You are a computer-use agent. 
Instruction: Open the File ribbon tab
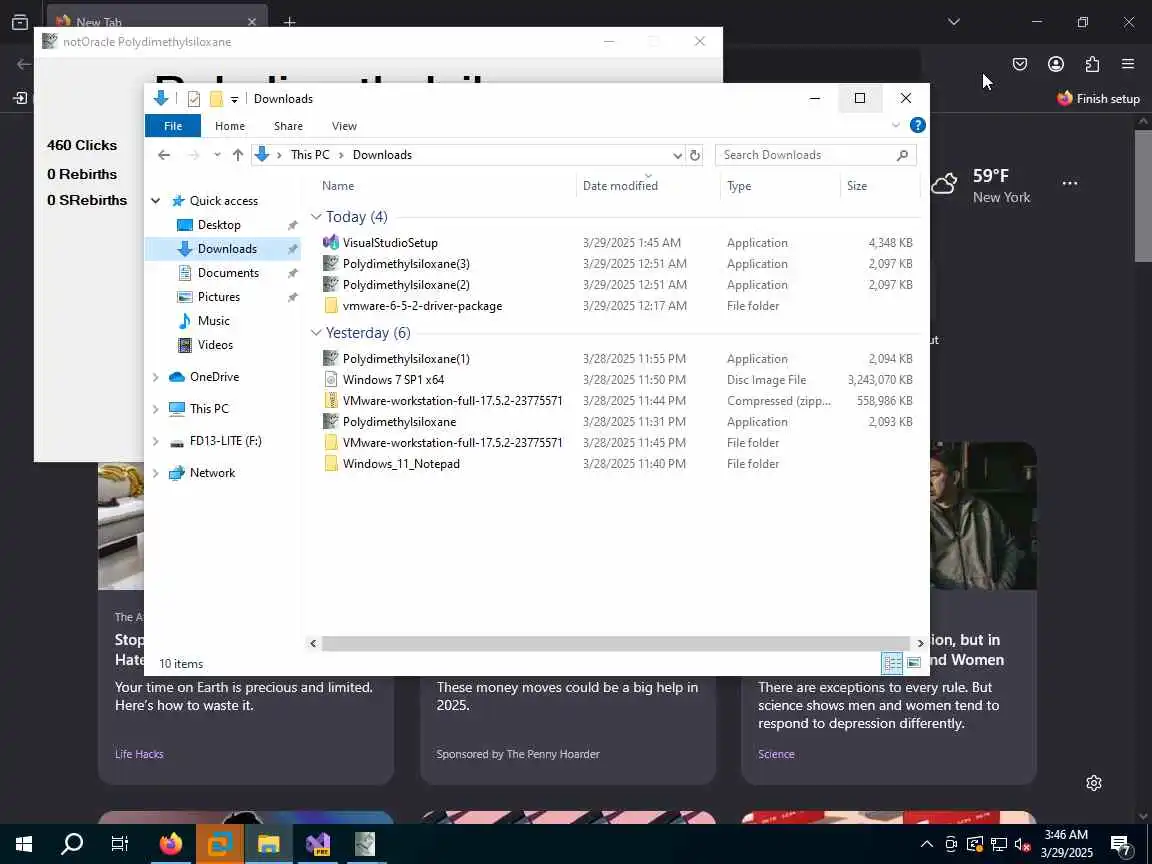pos(173,126)
